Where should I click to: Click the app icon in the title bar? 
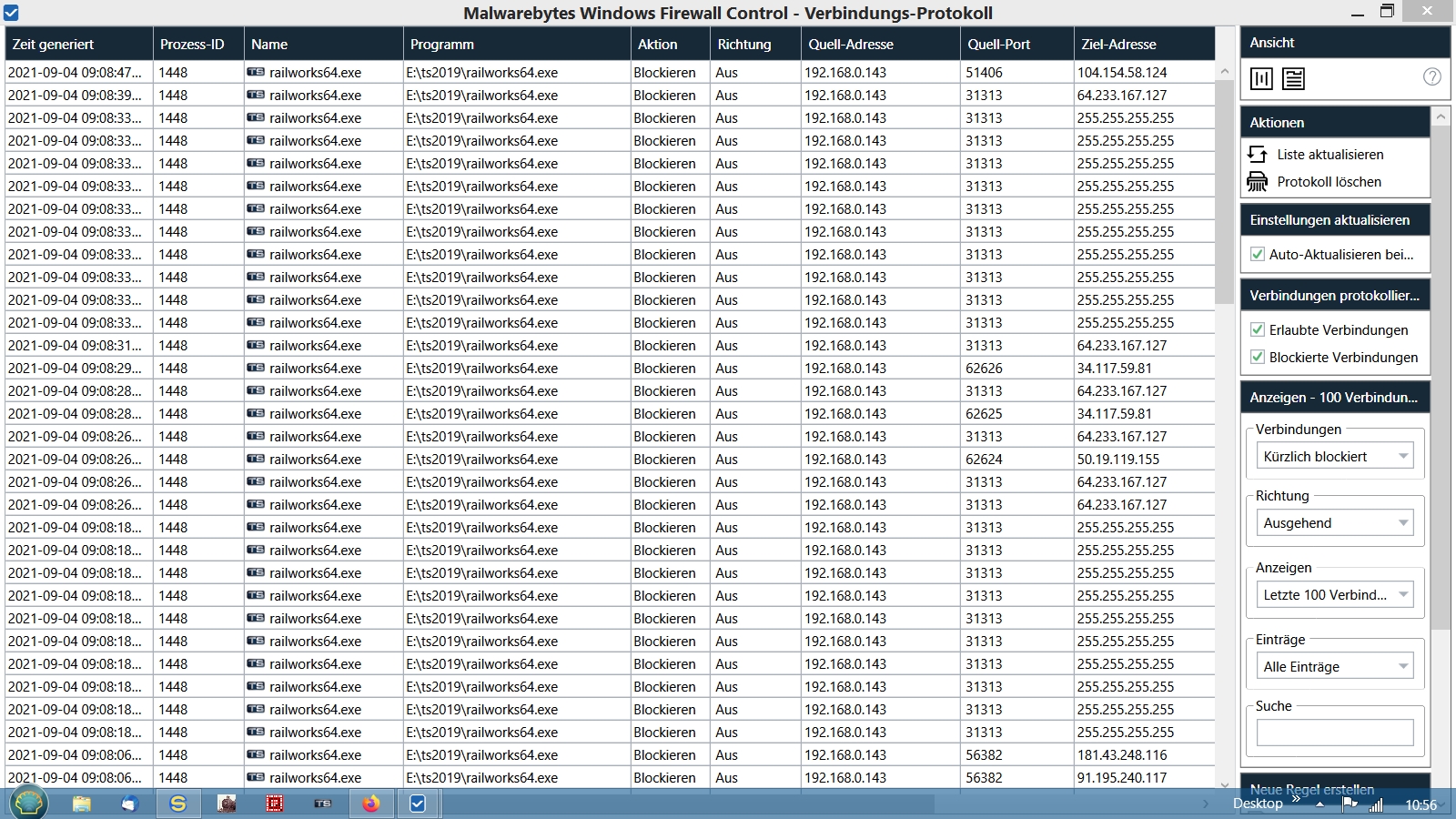pyautogui.click(x=11, y=13)
